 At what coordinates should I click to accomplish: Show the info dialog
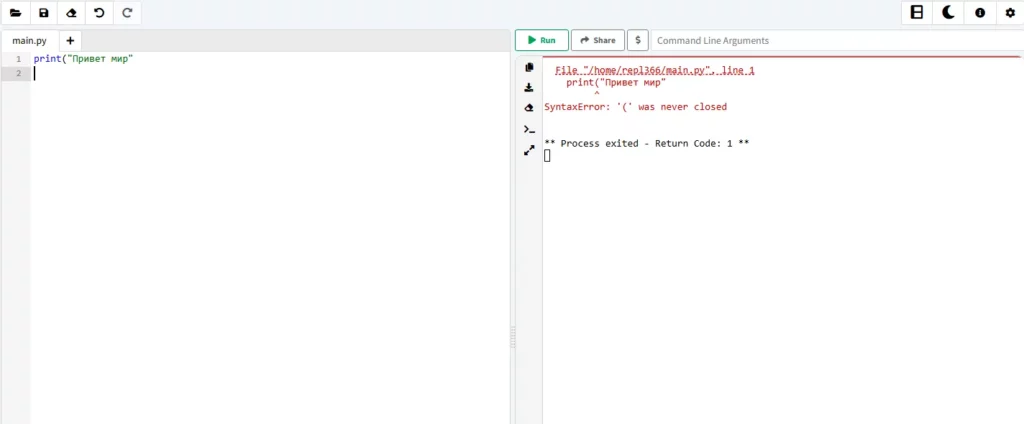979,13
